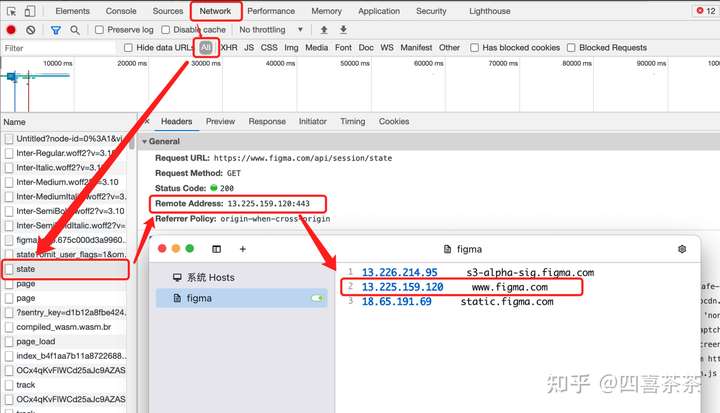Open the Network tab
720x413 pixels.
(215, 11)
